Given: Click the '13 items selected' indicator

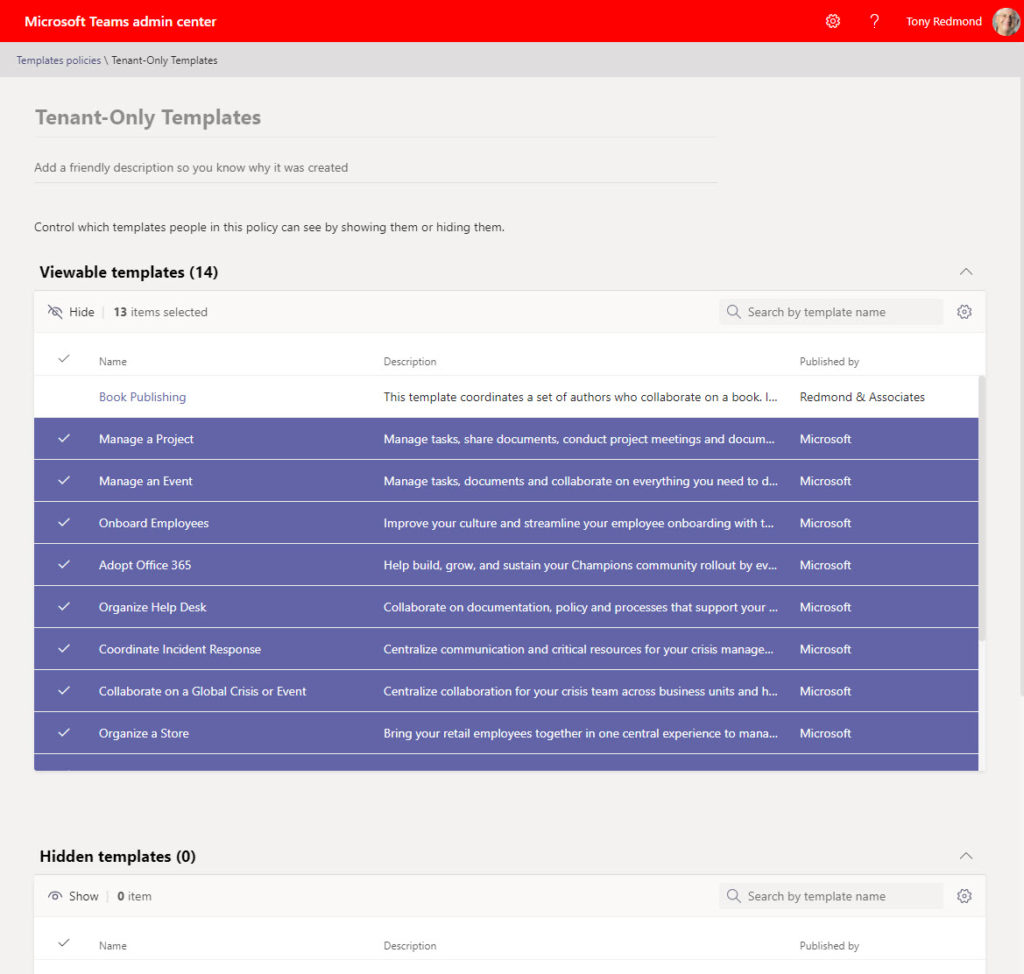Looking at the screenshot, I should (x=161, y=312).
